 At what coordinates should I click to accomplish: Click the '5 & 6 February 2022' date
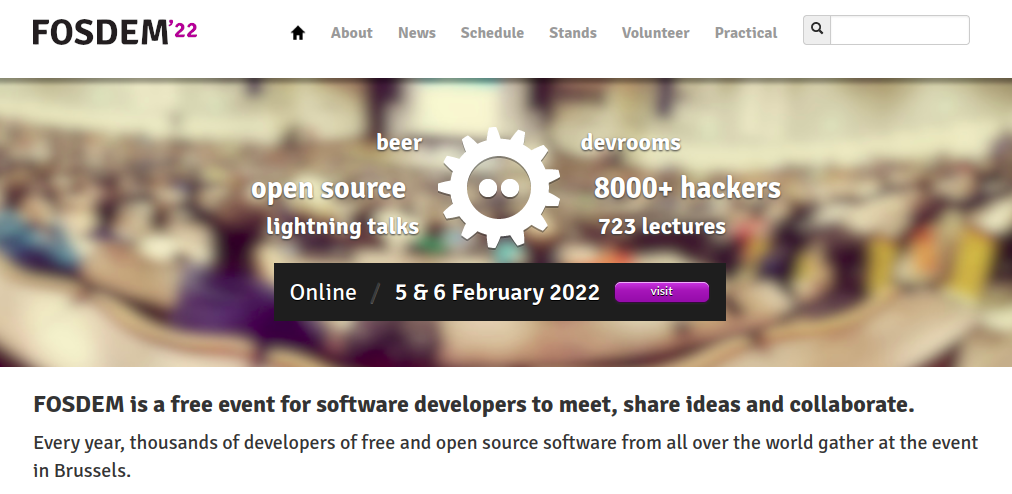[498, 293]
